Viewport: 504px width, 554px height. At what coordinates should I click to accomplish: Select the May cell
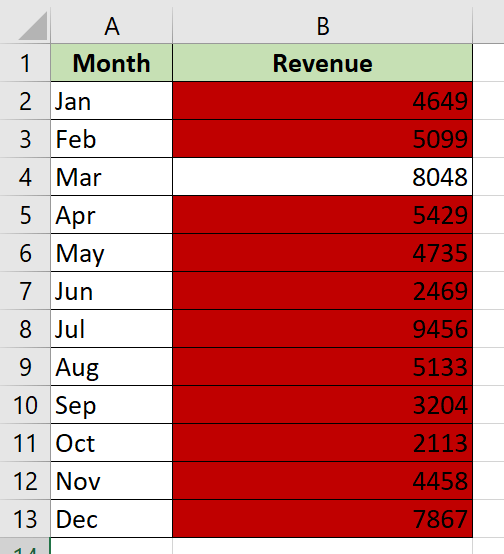112,253
